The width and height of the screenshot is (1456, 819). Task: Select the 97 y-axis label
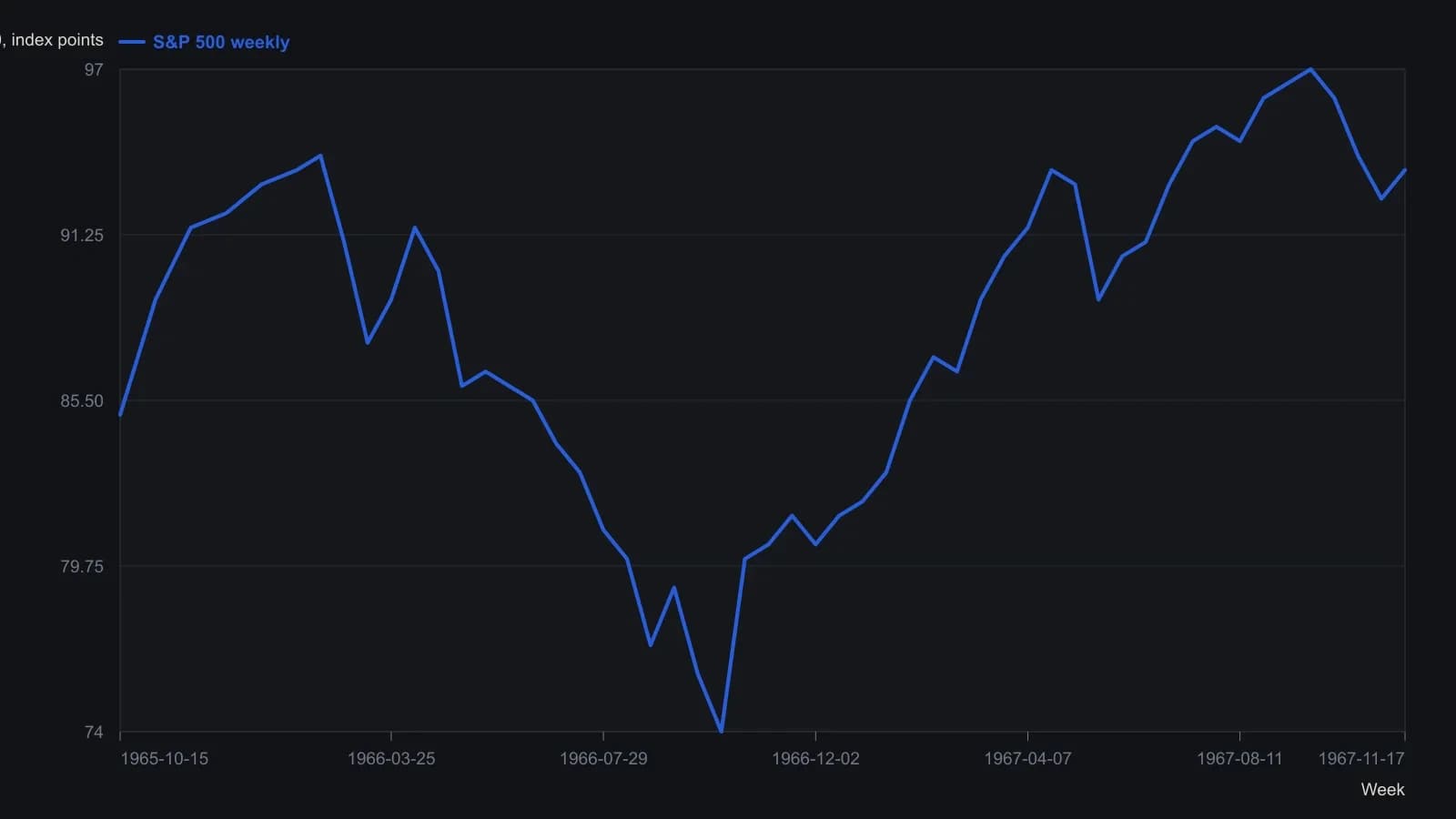pyautogui.click(x=94, y=70)
